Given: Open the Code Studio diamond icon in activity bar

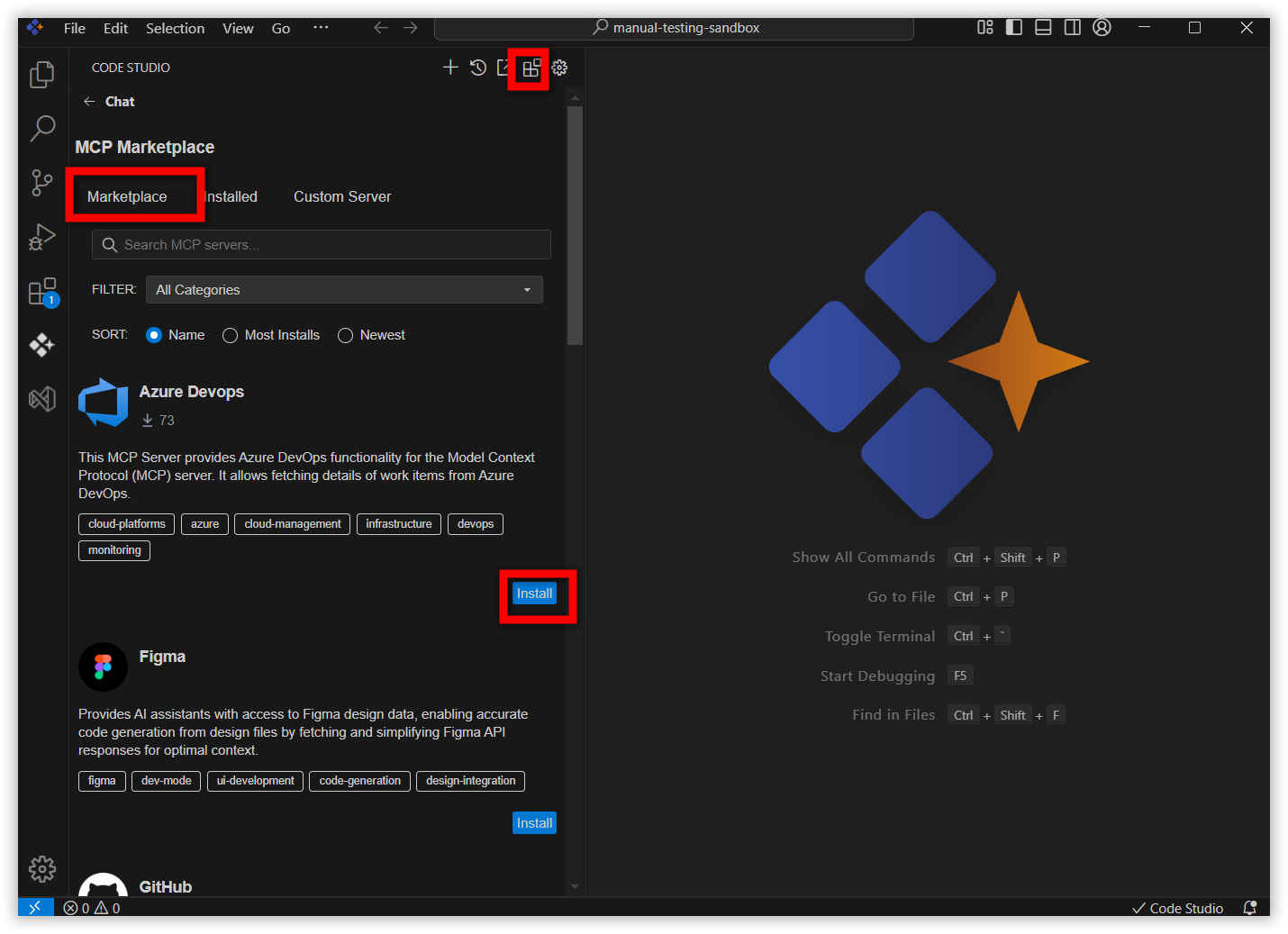Looking at the screenshot, I should click(x=42, y=345).
